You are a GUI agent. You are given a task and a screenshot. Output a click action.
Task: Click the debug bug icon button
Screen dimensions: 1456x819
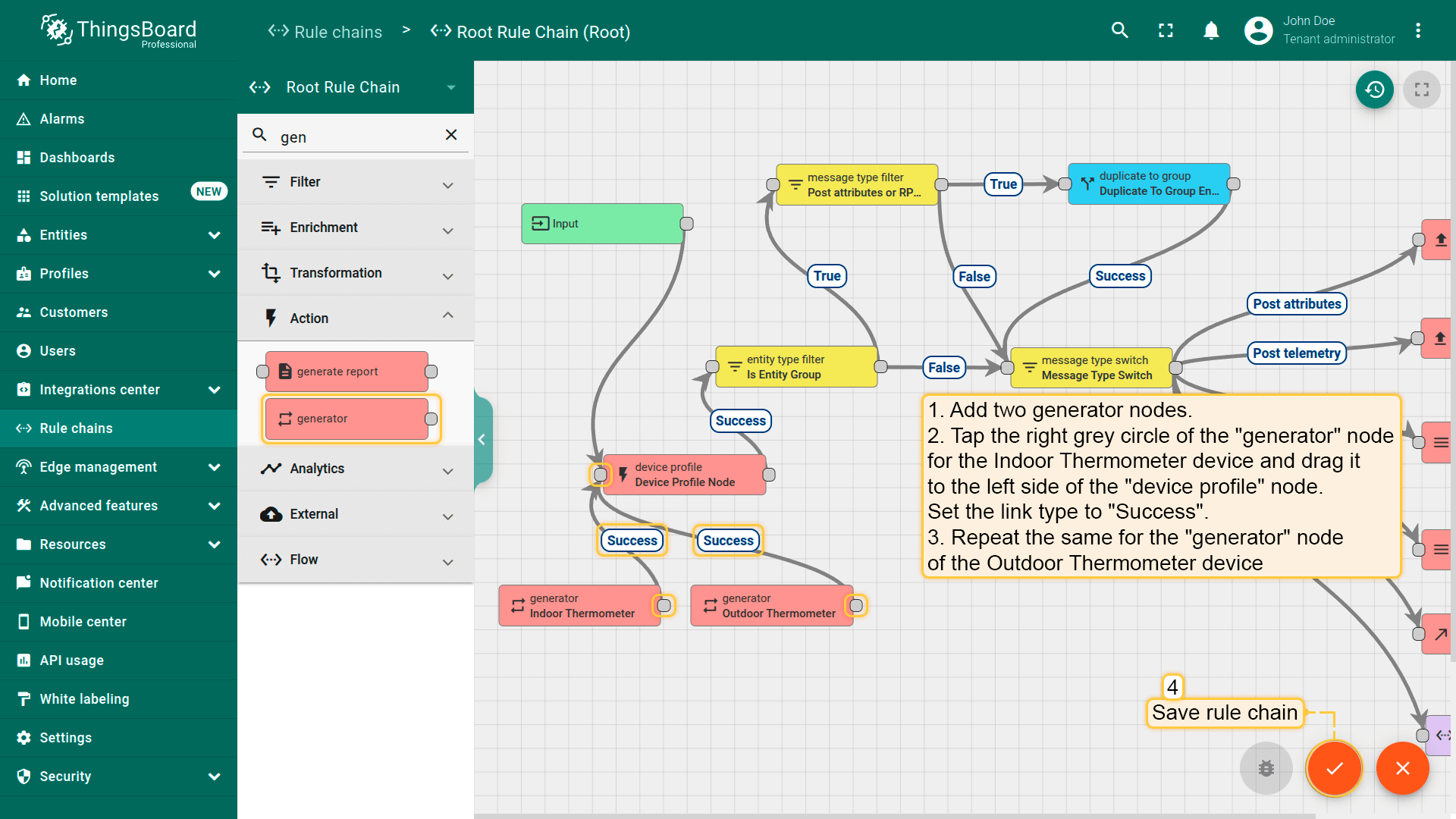1266,768
